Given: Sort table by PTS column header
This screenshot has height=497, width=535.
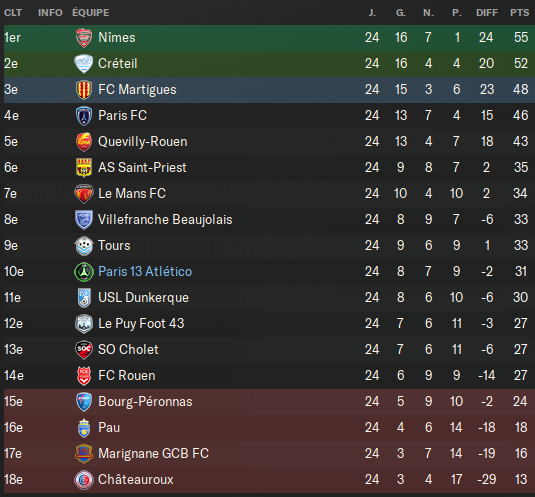Looking at the screenshot, I should (x=519, y=13).
